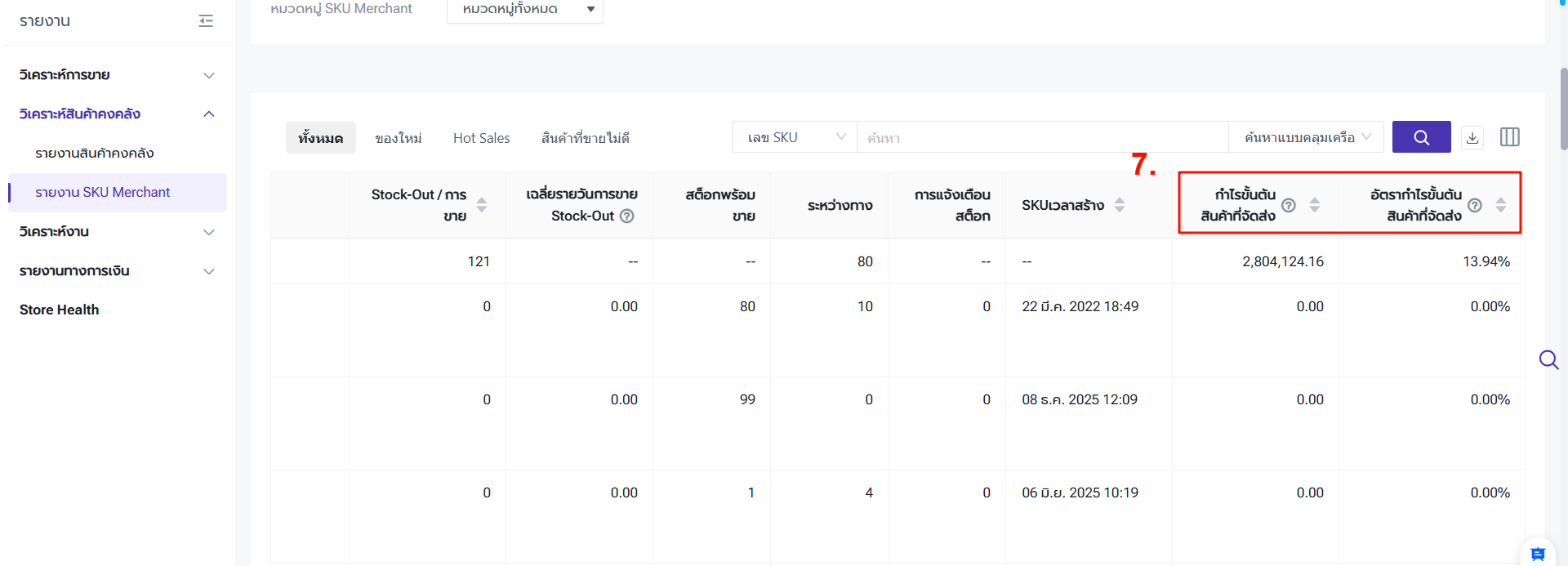Click help icon next to กำไรขั้นต้นสินค้าที่จัดส่ง
This screenshot has width=1568, height=566.
(1289, 205)
